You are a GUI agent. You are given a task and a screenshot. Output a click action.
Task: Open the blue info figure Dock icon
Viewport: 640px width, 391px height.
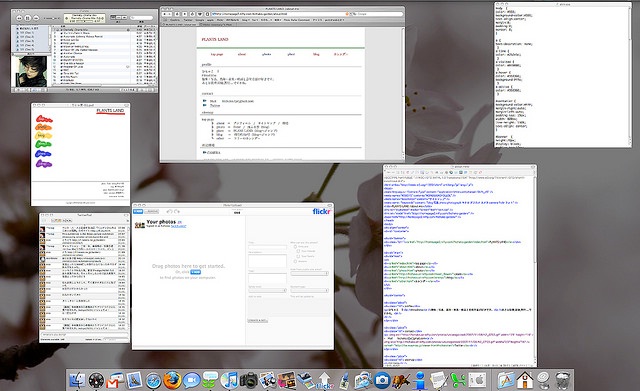point(420,380)
